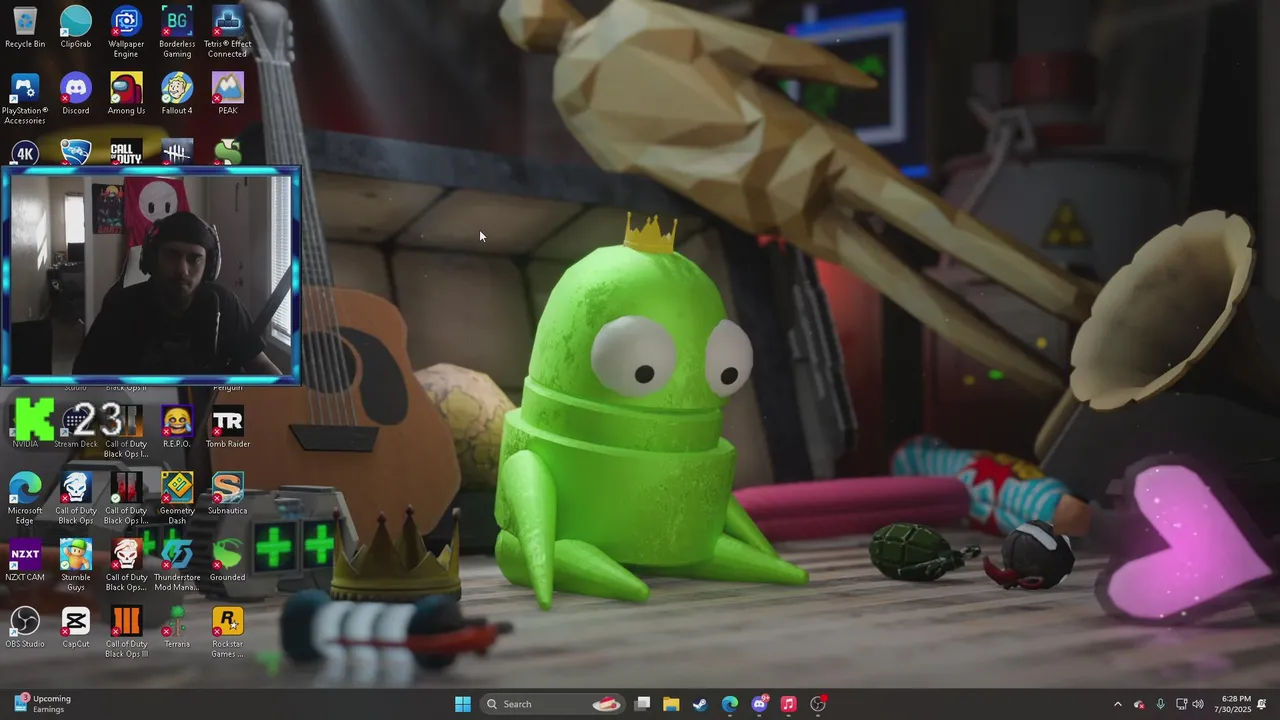The height and width of the screenshot is (720, 1280).
Task: Select the Terraria desktop icon
Action: coord(177,627)
